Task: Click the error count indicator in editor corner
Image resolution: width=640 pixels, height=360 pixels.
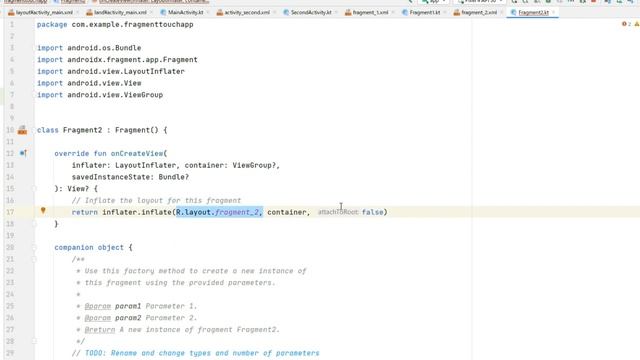Action: (627, 24)
